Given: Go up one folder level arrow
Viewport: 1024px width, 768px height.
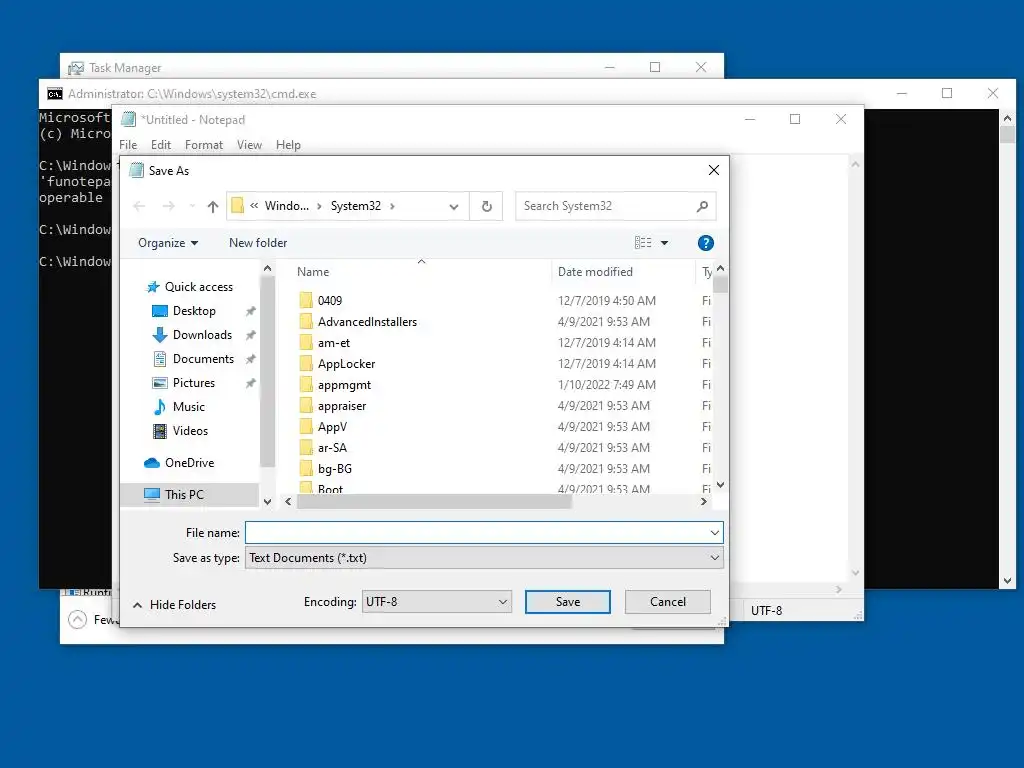Looking at the screenshot, I should (x=212, y=206).
